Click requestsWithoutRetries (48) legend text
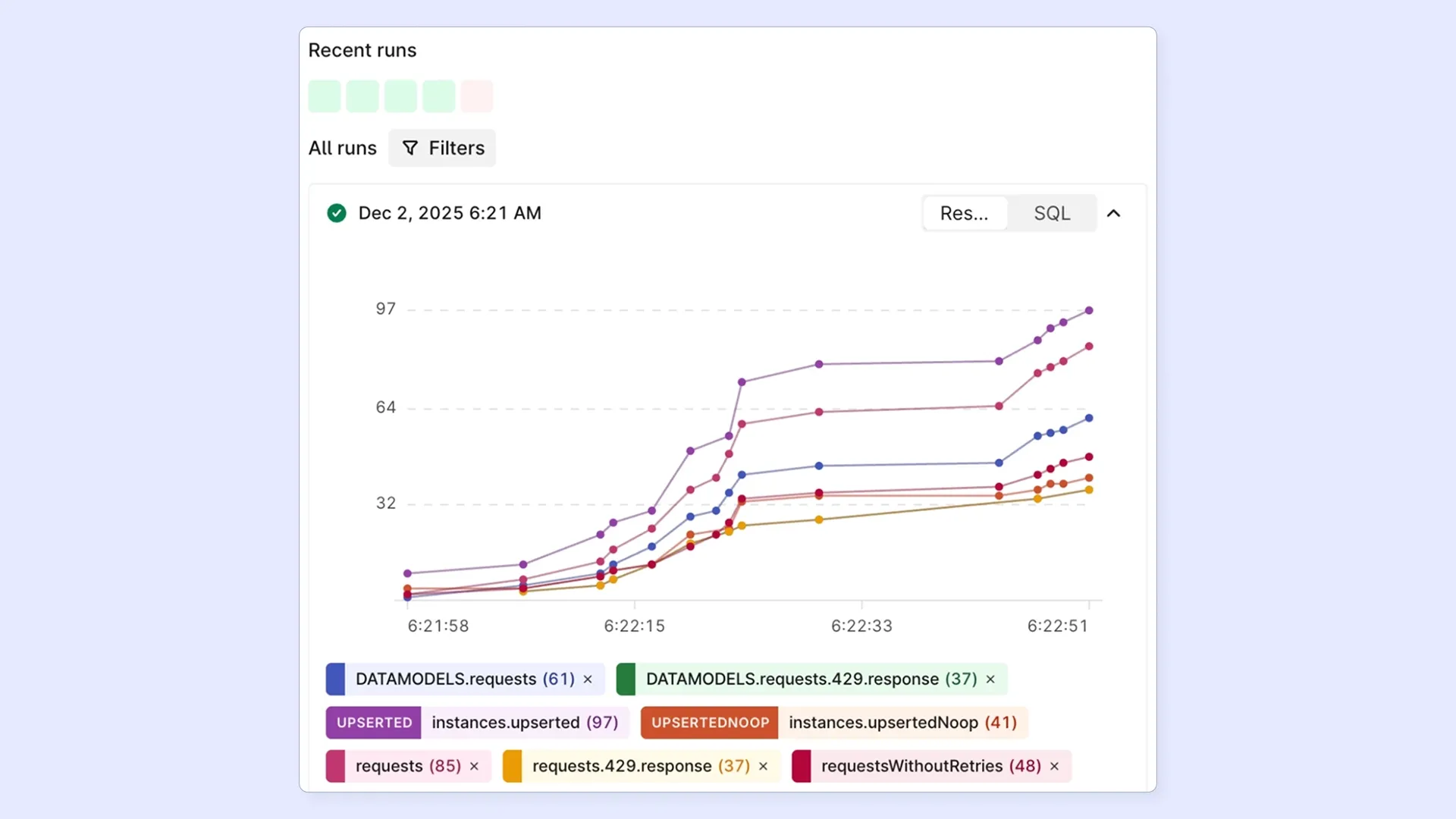 click(x=930, y=767)
